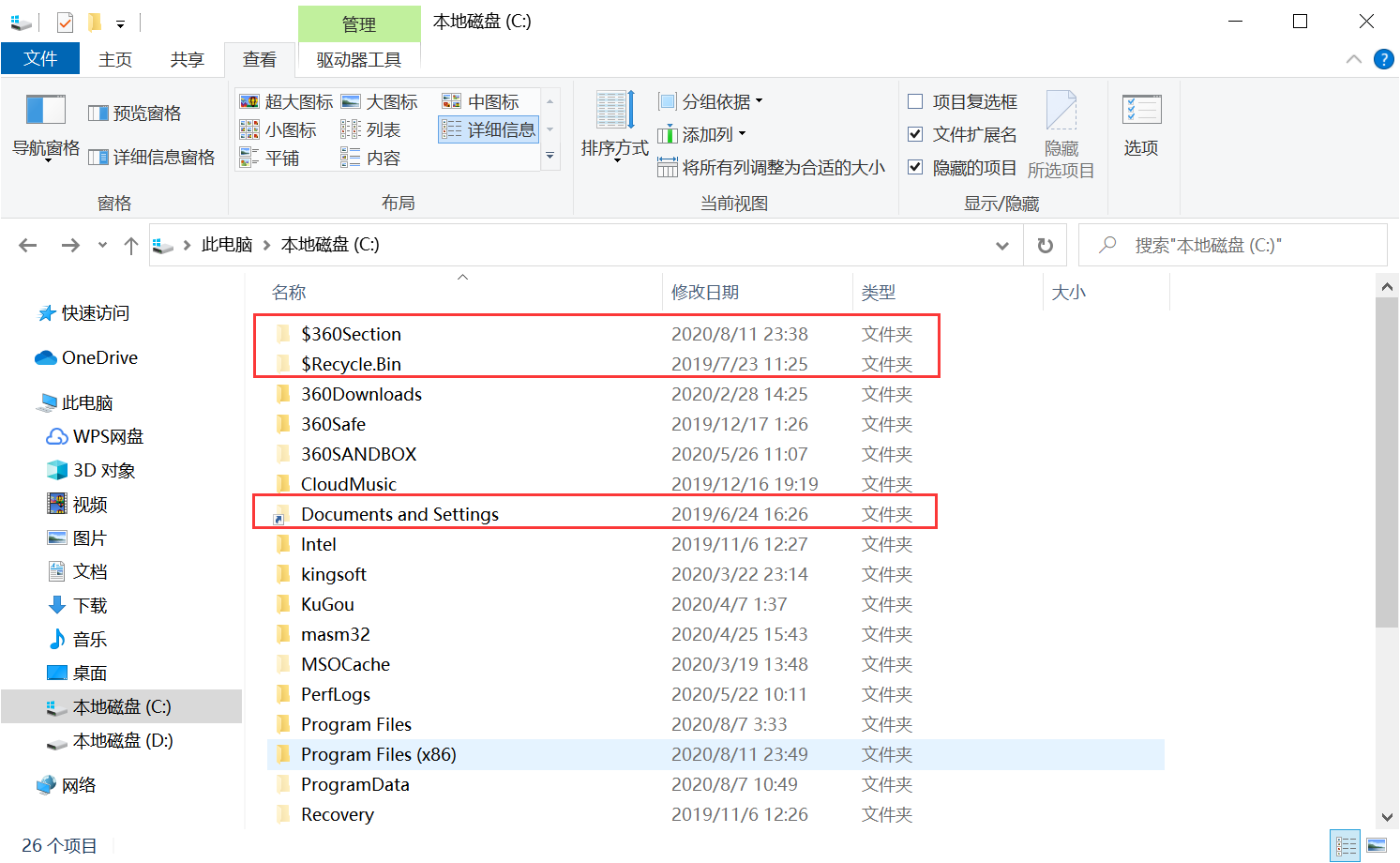This screenshot has width=1400, height=863.
Task: Select the Program Files (x86) folder
Action: coord(715,754)
